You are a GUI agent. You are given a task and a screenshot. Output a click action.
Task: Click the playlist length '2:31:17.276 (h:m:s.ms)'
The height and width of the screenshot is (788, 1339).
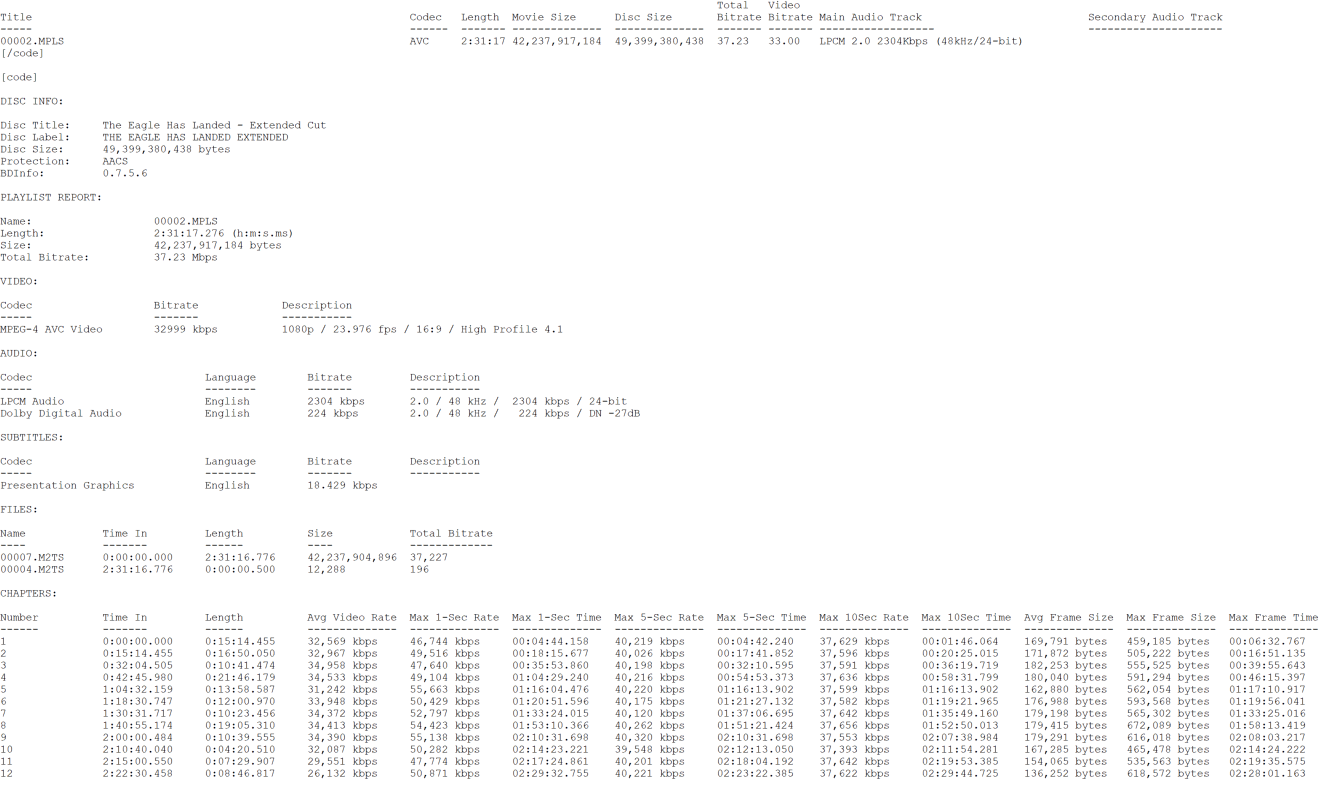(223, 233)
